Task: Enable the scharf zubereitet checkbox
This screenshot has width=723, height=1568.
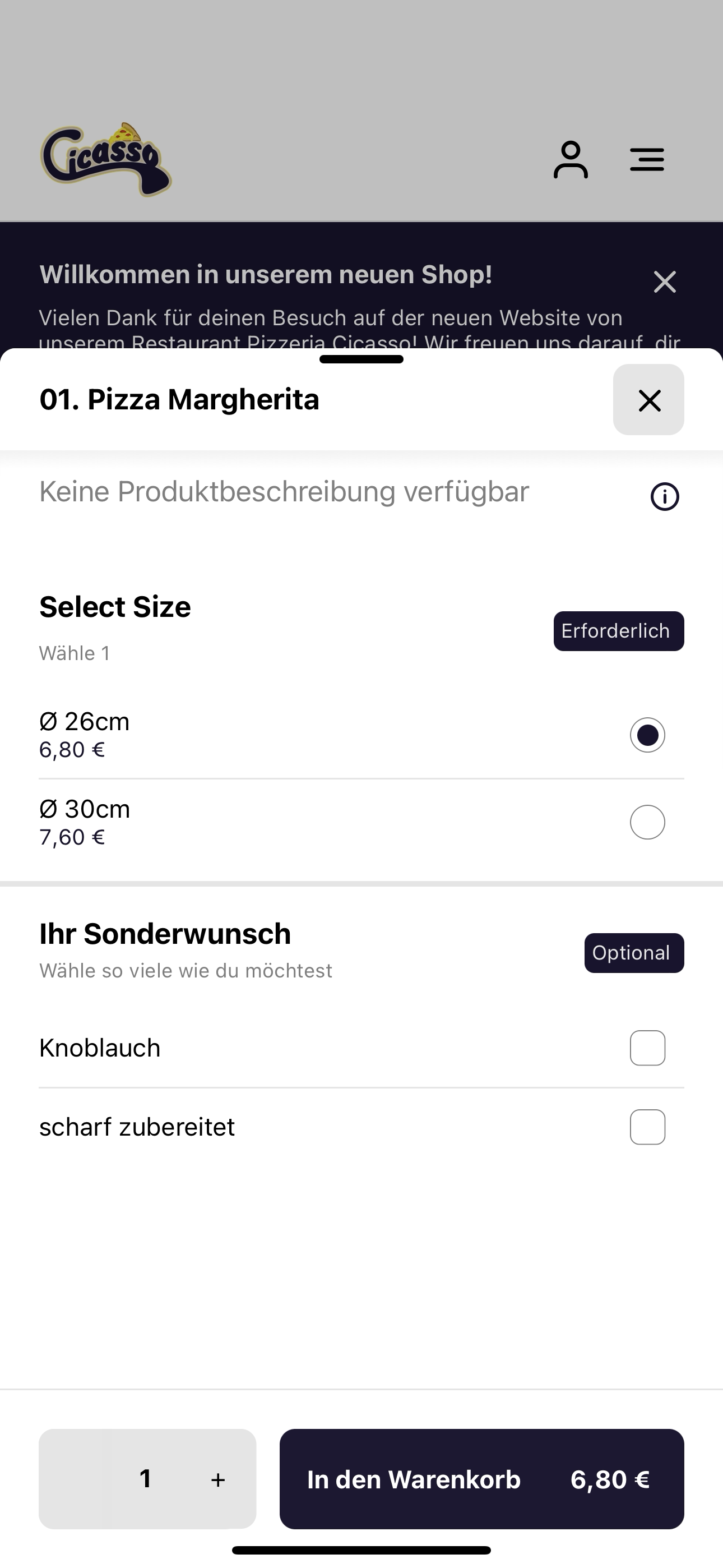Action: coord(647,1127)
